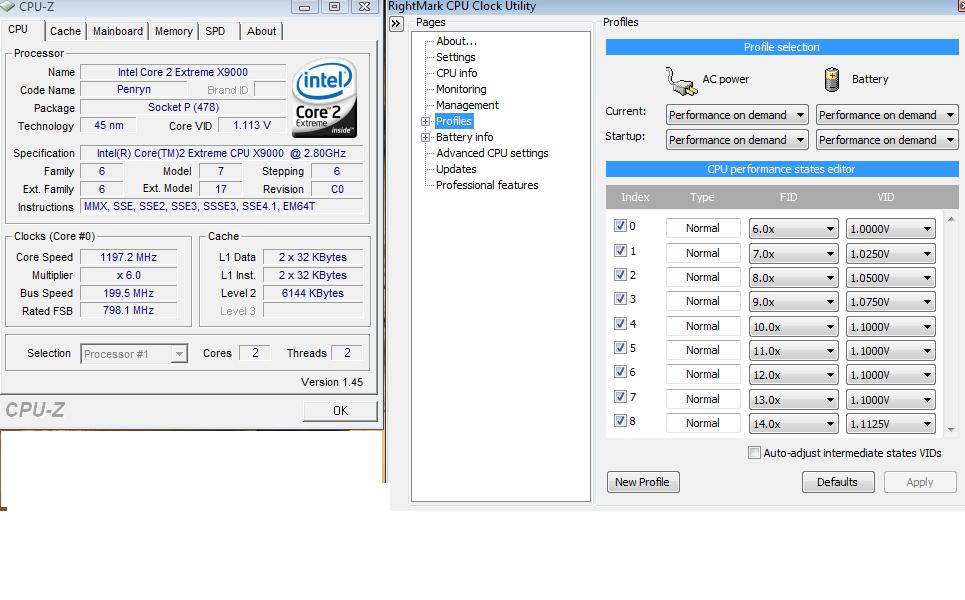
Task: Maximize the CPU-Z window
Action: pyautogui.click(x=334, y=6)
